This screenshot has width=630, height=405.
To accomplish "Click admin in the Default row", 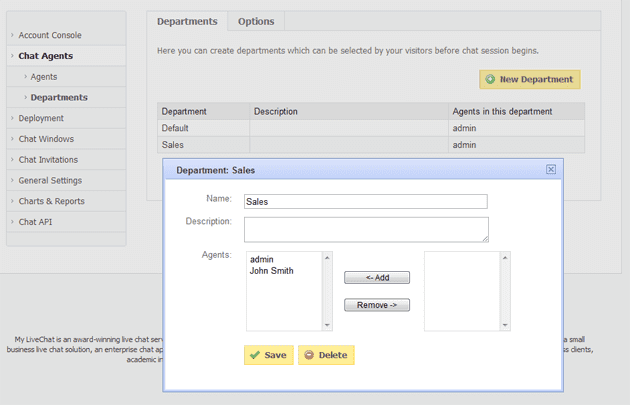I will pyautogui.click(x=464, y=128).
